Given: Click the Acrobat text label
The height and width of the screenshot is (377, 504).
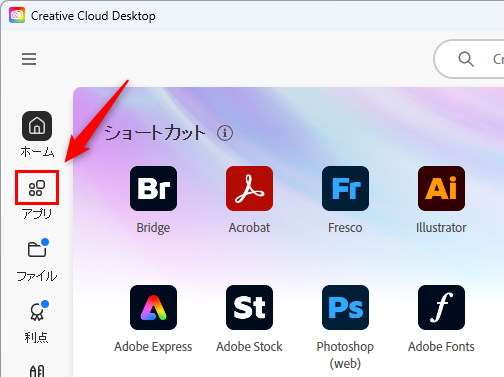Looking at the screenshot, I should click(249, 228).
